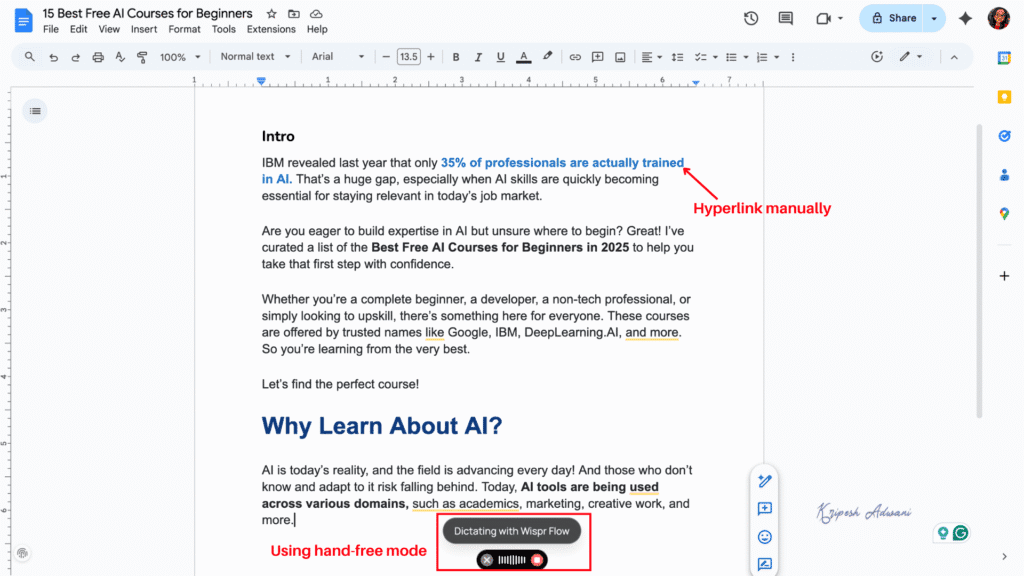Open line and paragraph spacing
This screenshot has width=1024, height=576.
point(677,57)
